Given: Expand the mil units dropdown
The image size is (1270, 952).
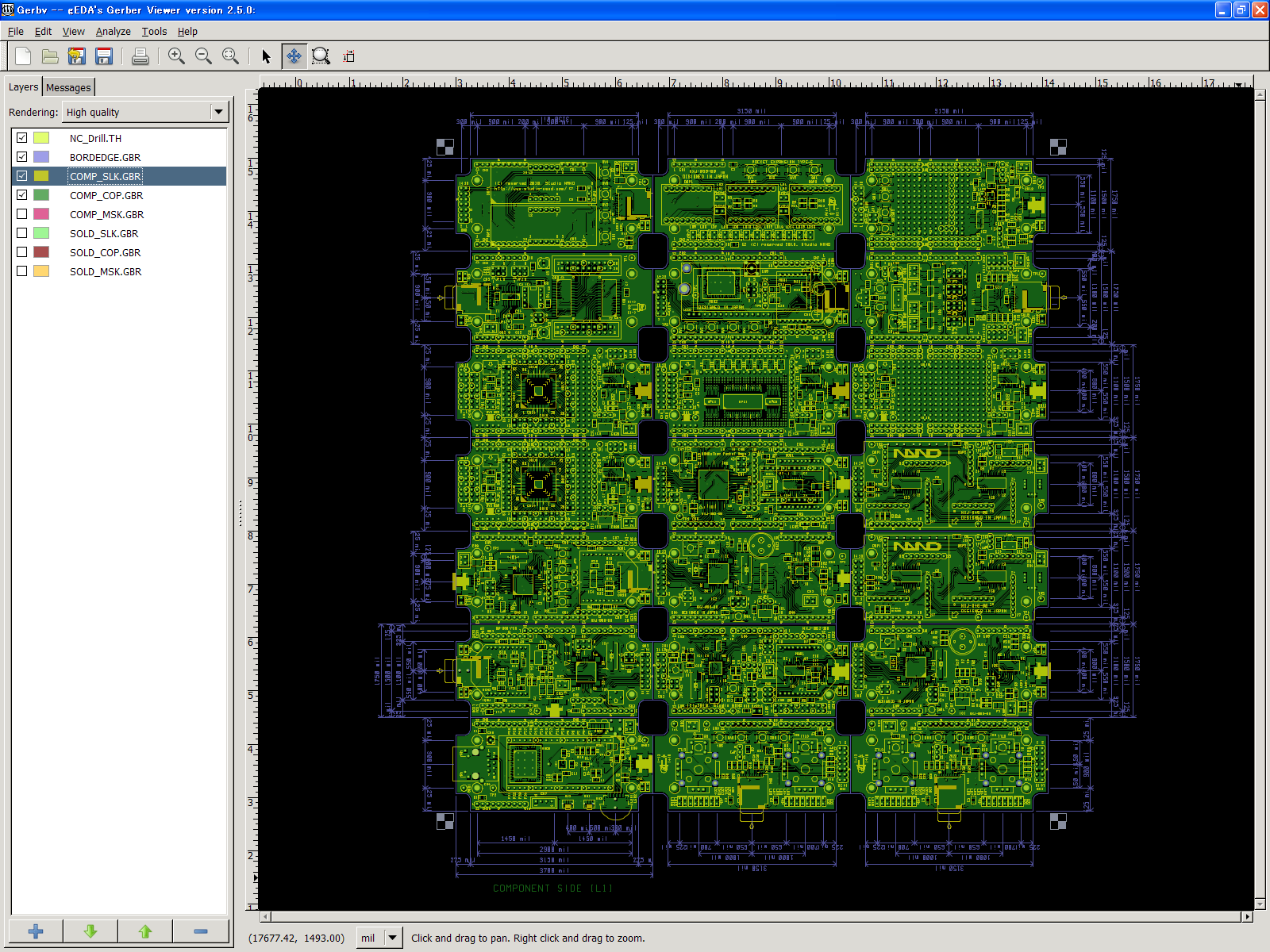Looking at the screenshot, I should coord(391,938).
